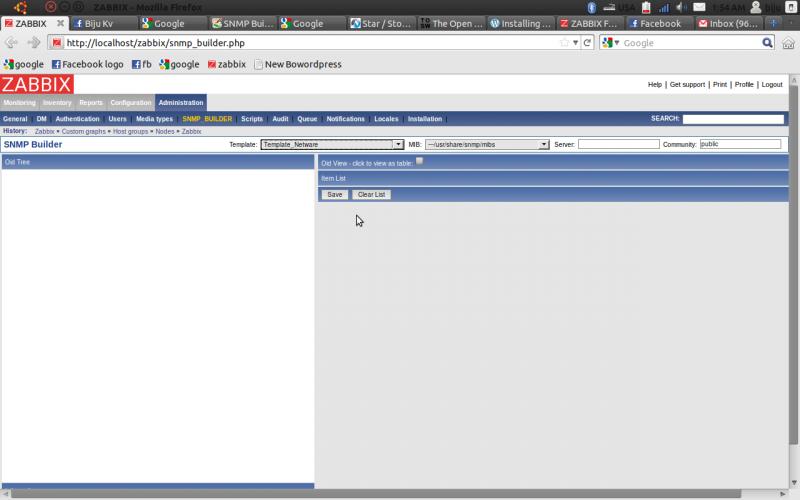The image size is (800, 500).
Task: Close the ZABBIX browser tab
Action: coord(60,23)
